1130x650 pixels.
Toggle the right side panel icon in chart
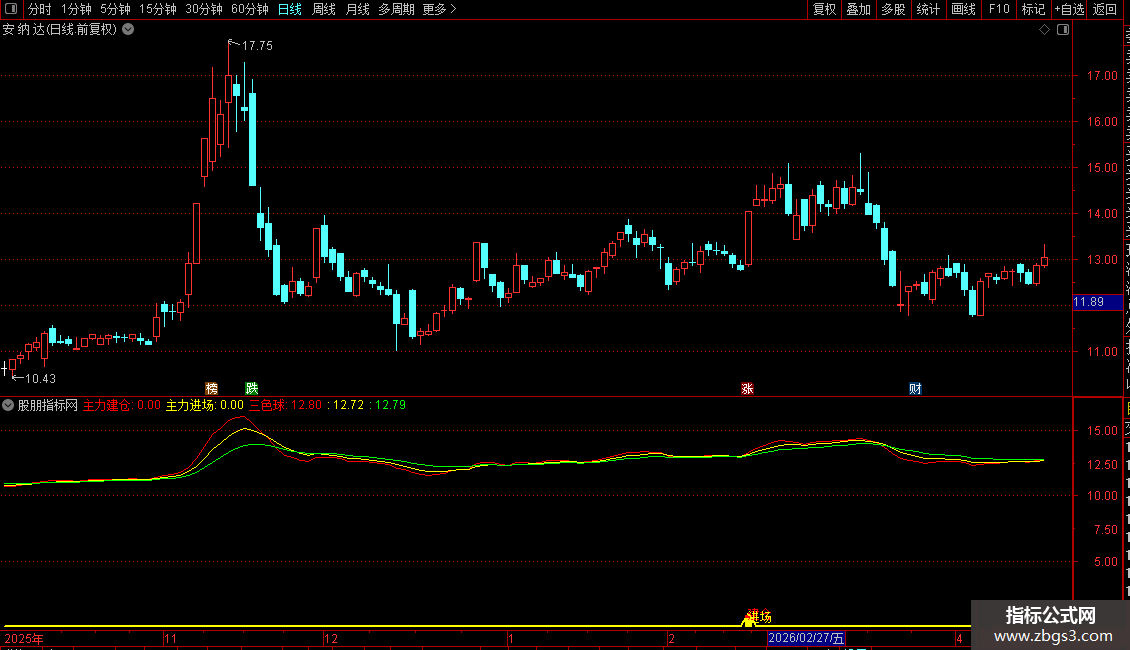tap(1063, 30)
